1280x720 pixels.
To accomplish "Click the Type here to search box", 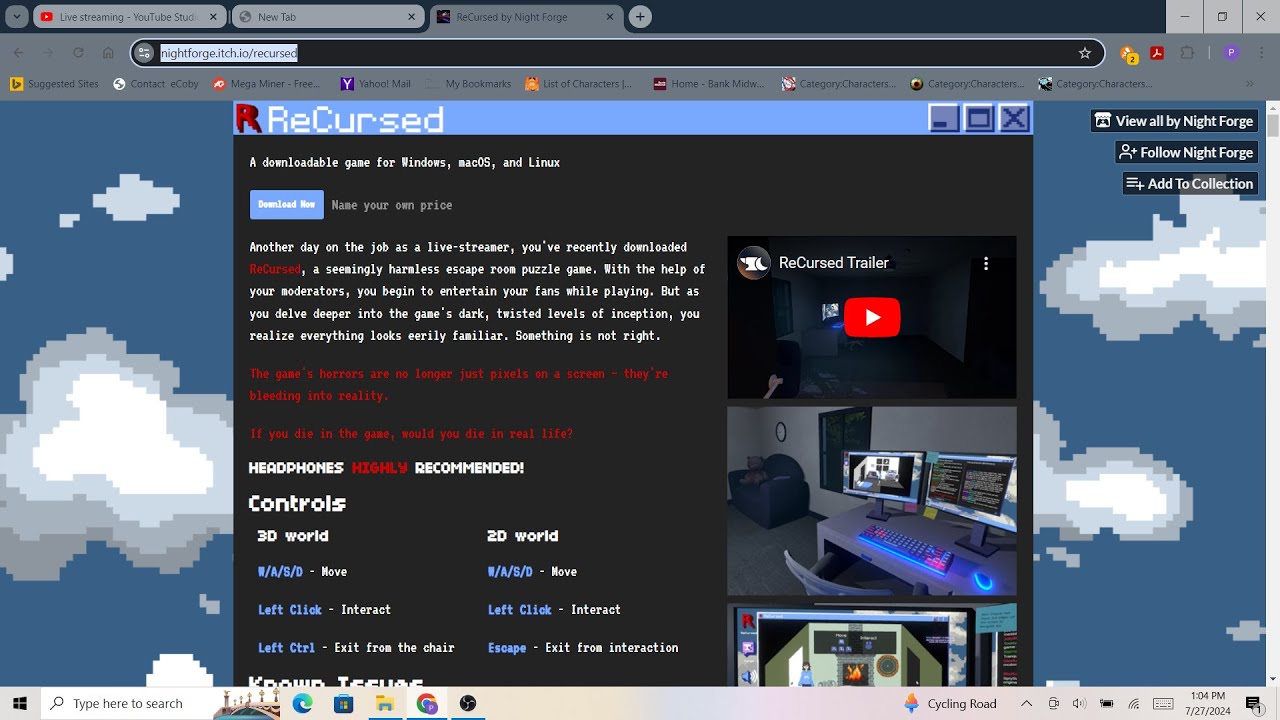I will coord(128,703).
